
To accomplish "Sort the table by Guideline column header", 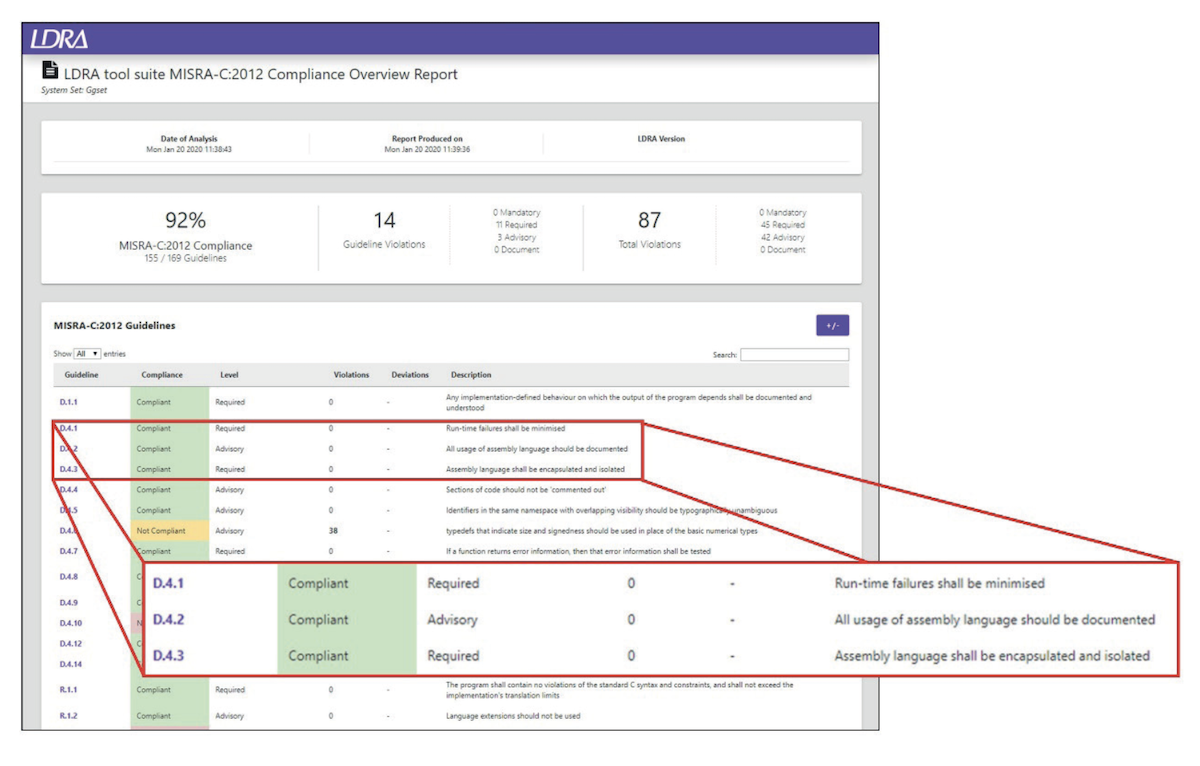I will coord(81,375).
